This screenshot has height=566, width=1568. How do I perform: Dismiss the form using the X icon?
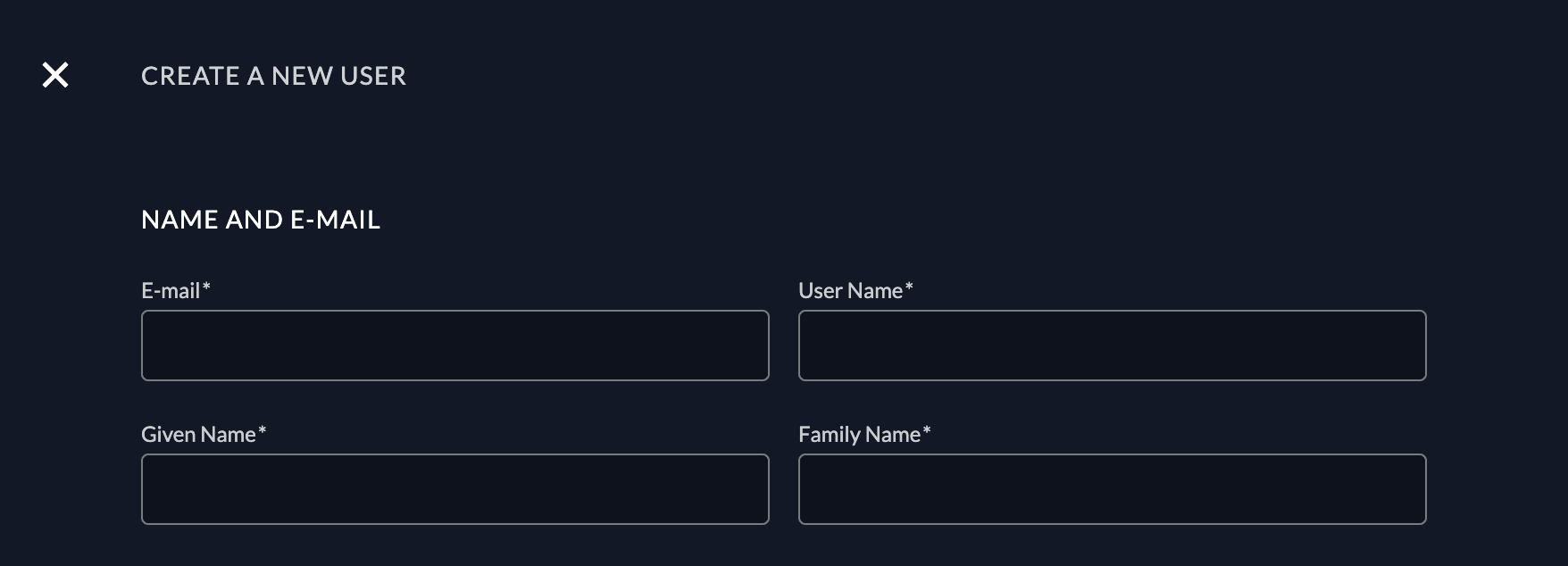coord(55,75)
